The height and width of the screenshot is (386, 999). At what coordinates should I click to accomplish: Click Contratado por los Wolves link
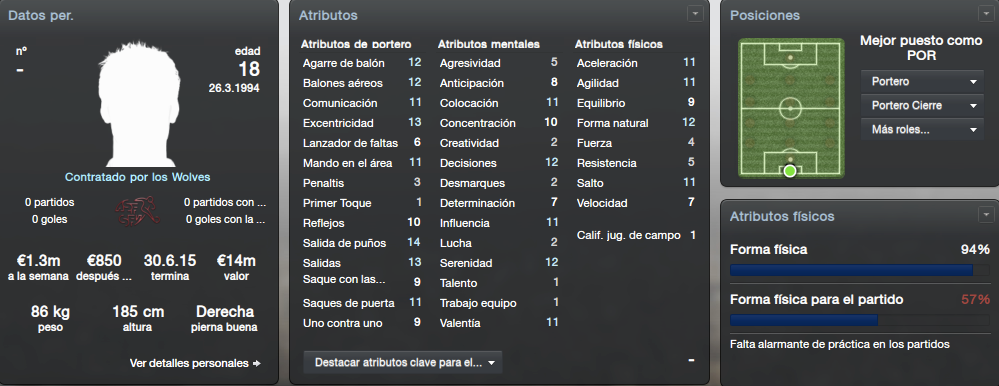pyautogui.click(x=138, y=177)
